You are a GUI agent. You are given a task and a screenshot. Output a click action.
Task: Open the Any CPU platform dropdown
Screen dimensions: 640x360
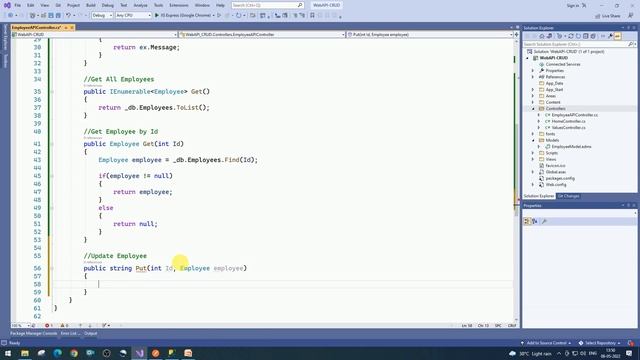click(x=133, y=15)
